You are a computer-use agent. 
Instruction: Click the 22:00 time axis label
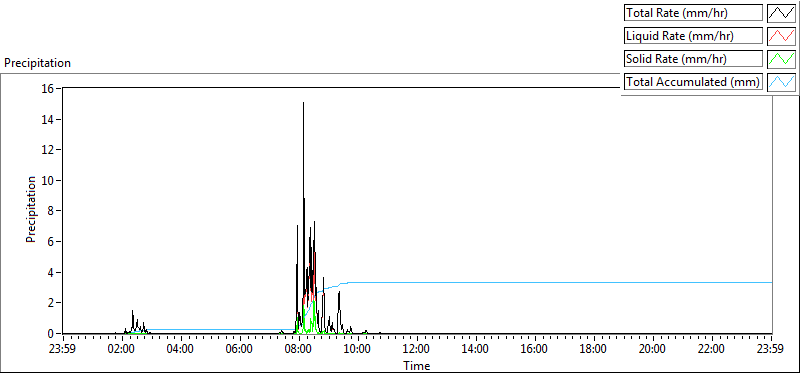click(711, 350)
